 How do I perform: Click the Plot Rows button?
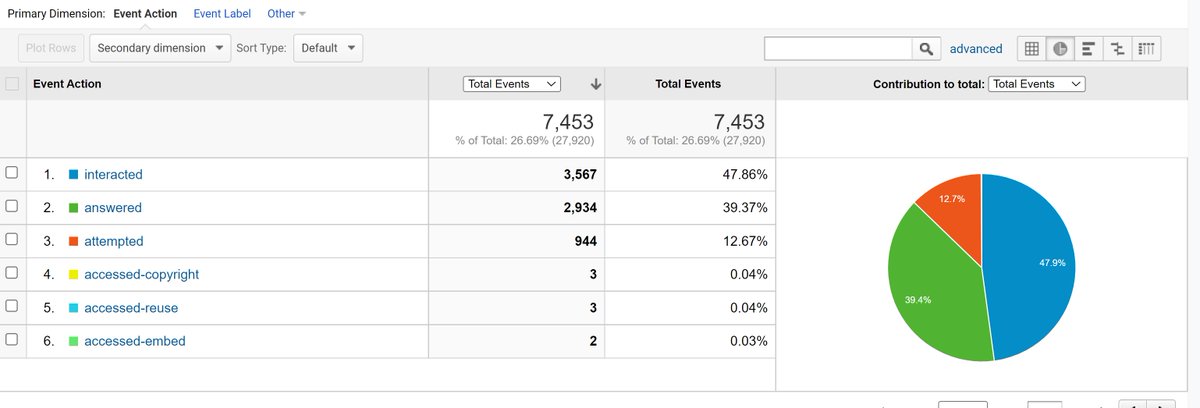pos(49,48)
